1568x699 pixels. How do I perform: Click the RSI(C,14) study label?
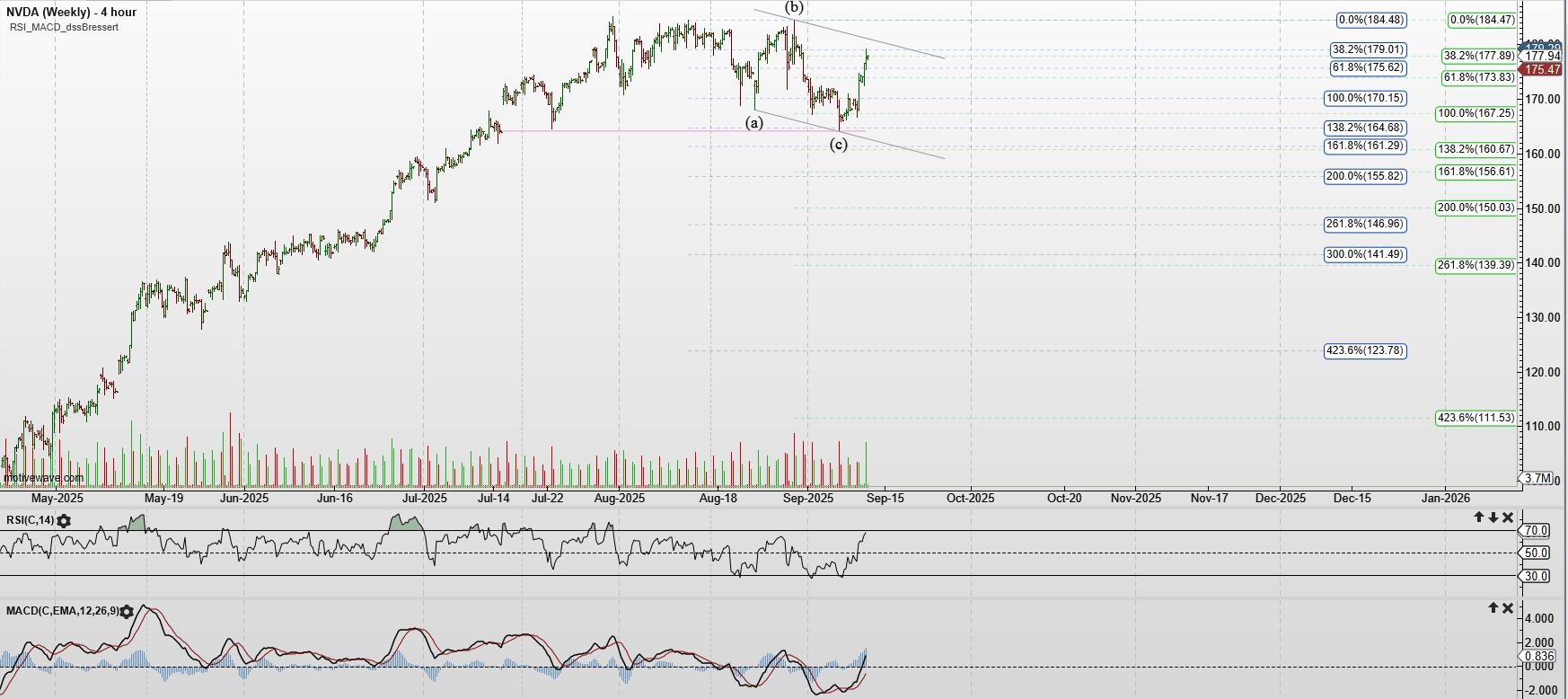(30, 520)
